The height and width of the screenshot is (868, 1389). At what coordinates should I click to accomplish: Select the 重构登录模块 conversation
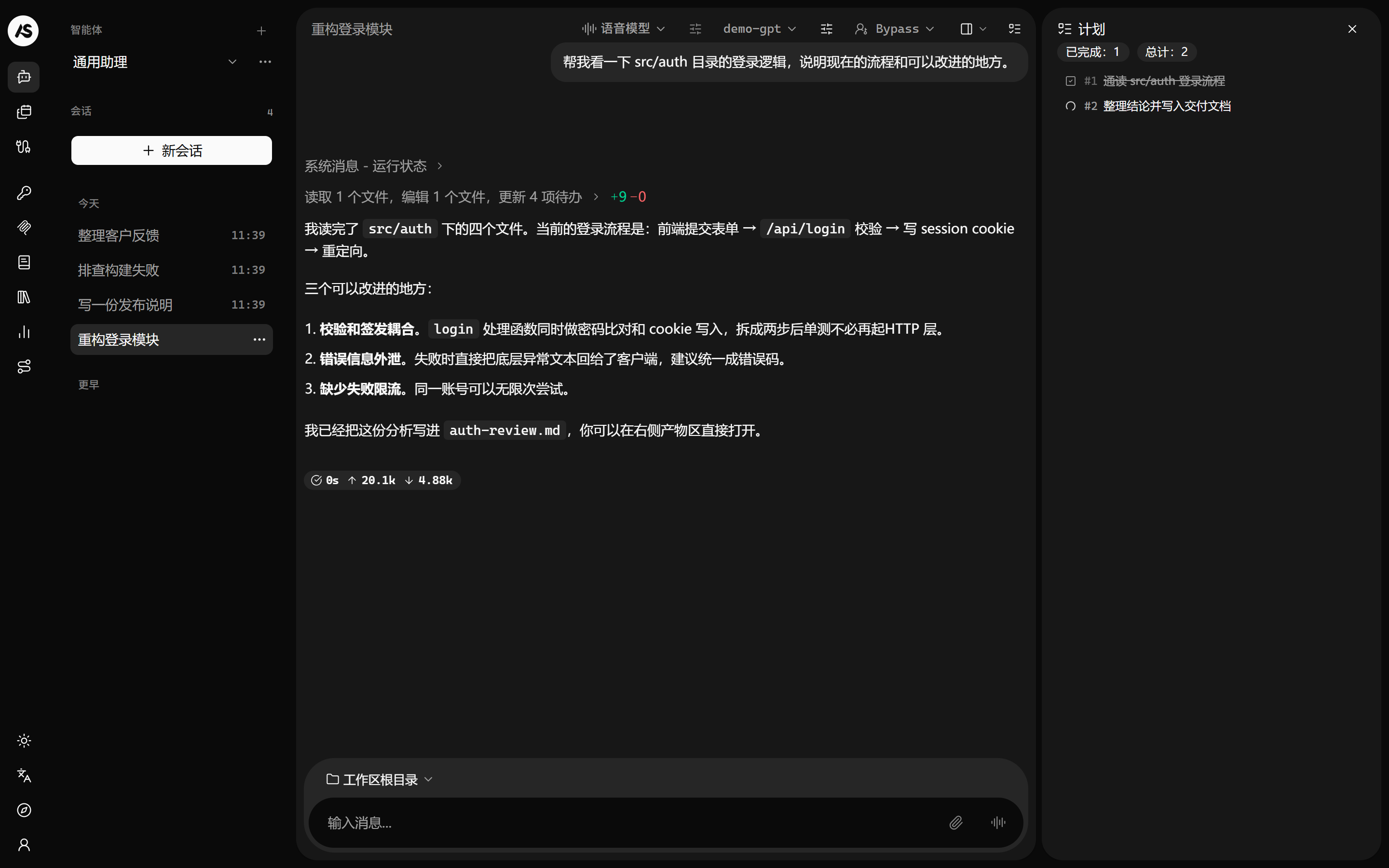point(172,339)
